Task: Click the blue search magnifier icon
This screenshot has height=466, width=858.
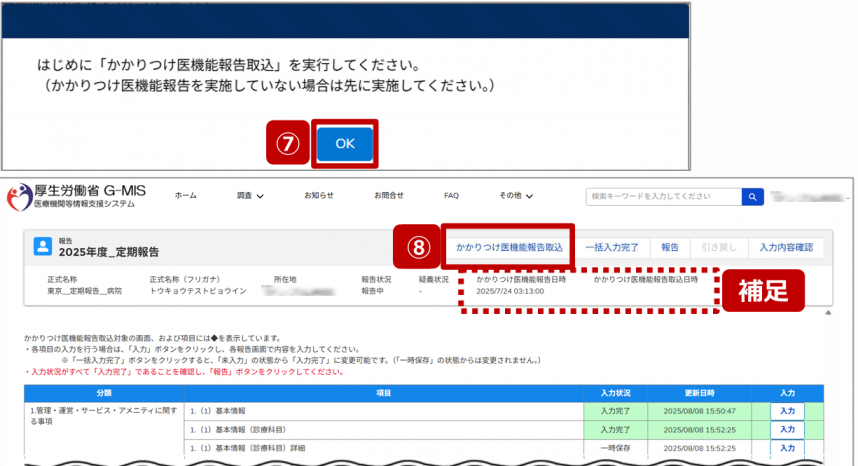Action: coord(752,196)
